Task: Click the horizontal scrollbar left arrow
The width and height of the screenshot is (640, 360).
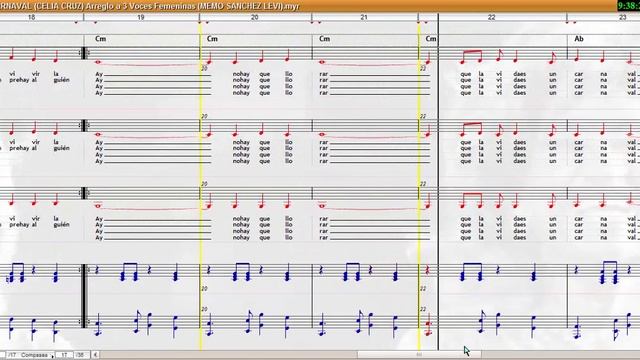Action: tap(95, 355)
